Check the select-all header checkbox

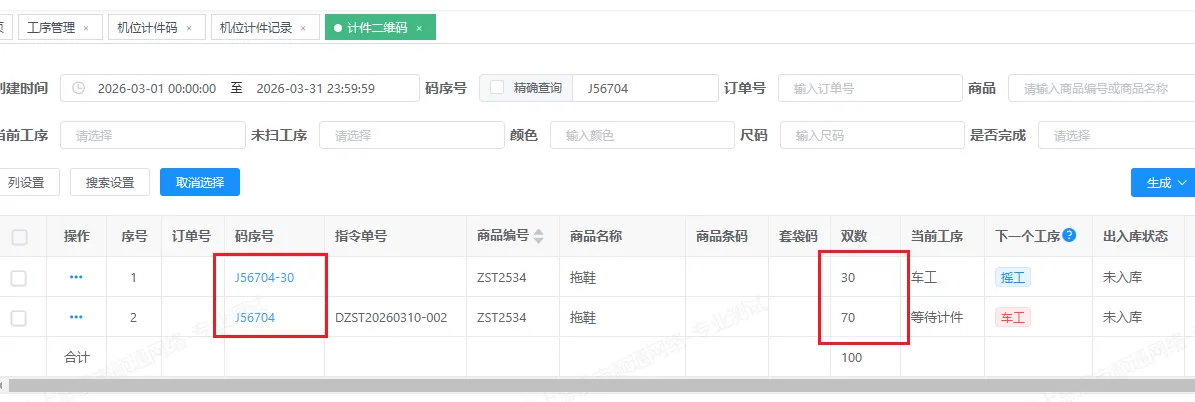(x=19, y=237)
